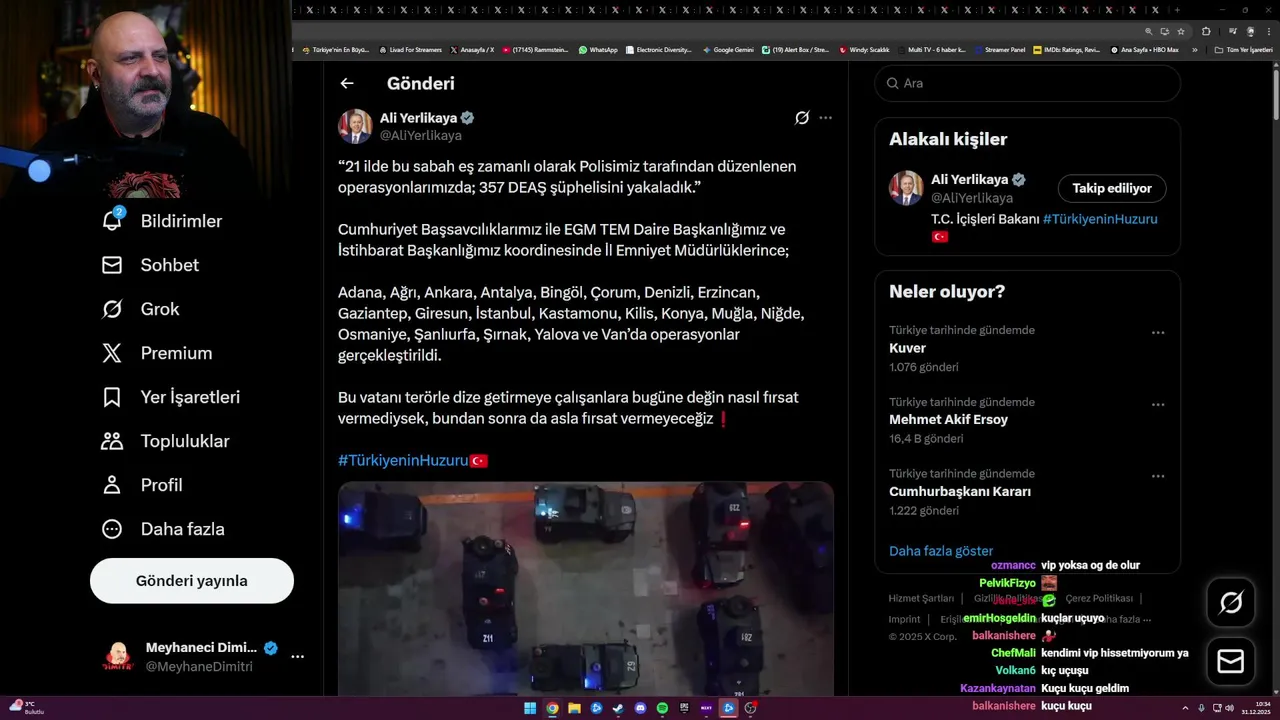Open the Hizmet Şartları footer link
1280x720 pixels.
coord(921,598)
